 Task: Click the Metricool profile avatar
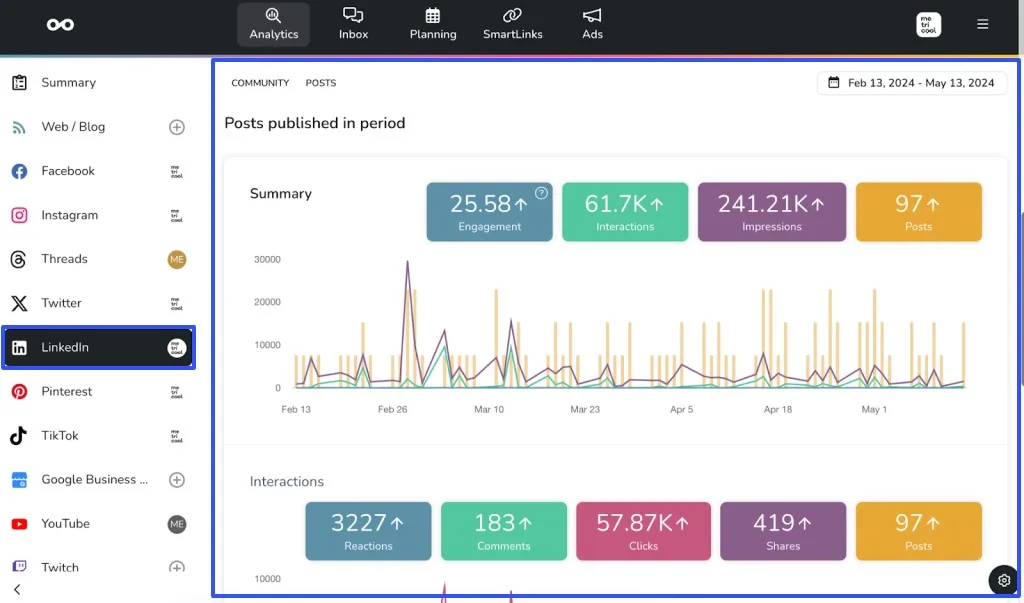click(927, 23)
